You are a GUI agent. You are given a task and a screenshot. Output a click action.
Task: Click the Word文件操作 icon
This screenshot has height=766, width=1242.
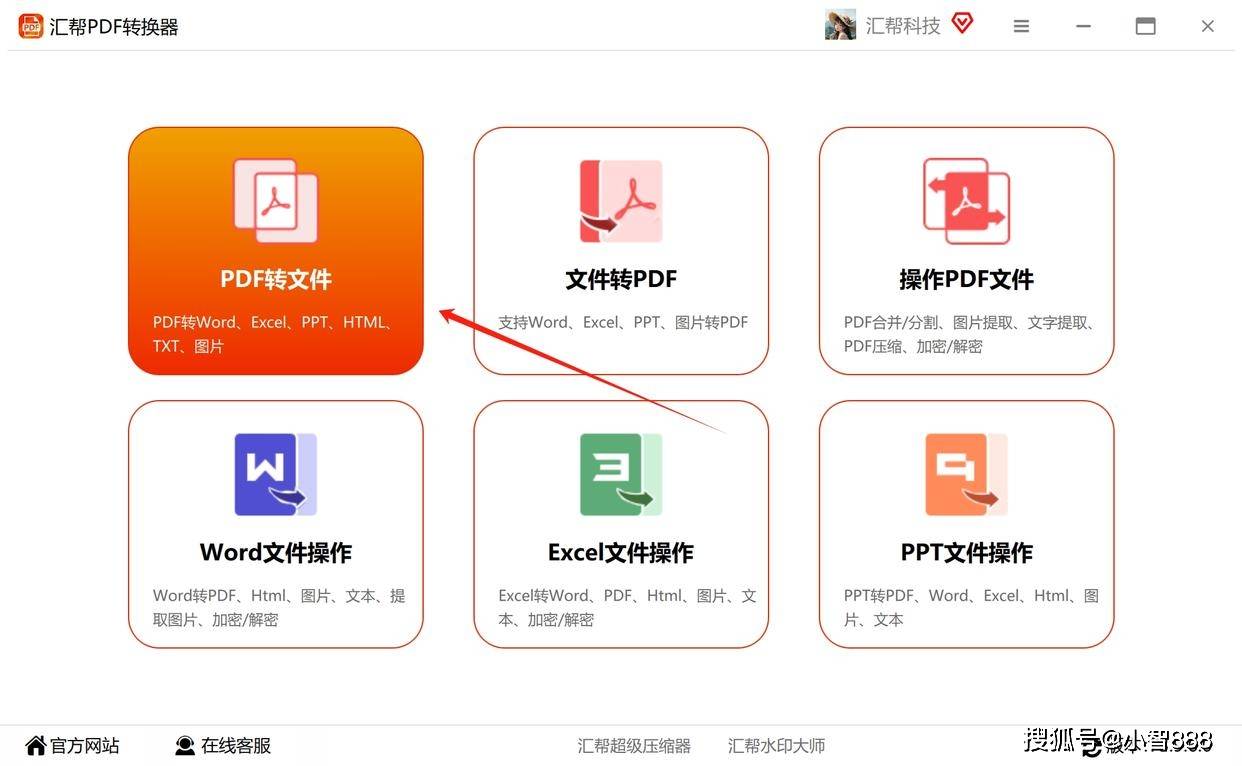click(276, 475)
